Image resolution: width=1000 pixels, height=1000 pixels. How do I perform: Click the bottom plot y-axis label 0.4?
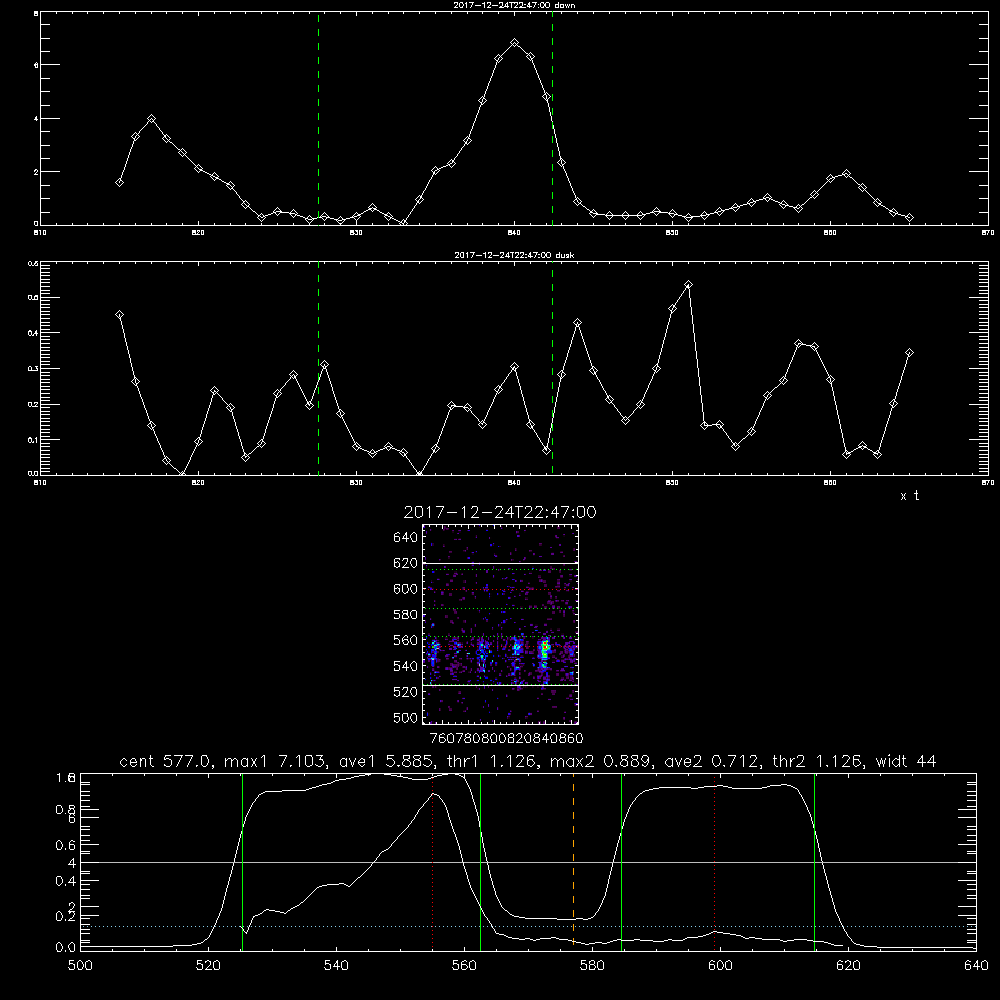(x=66, y=881)
